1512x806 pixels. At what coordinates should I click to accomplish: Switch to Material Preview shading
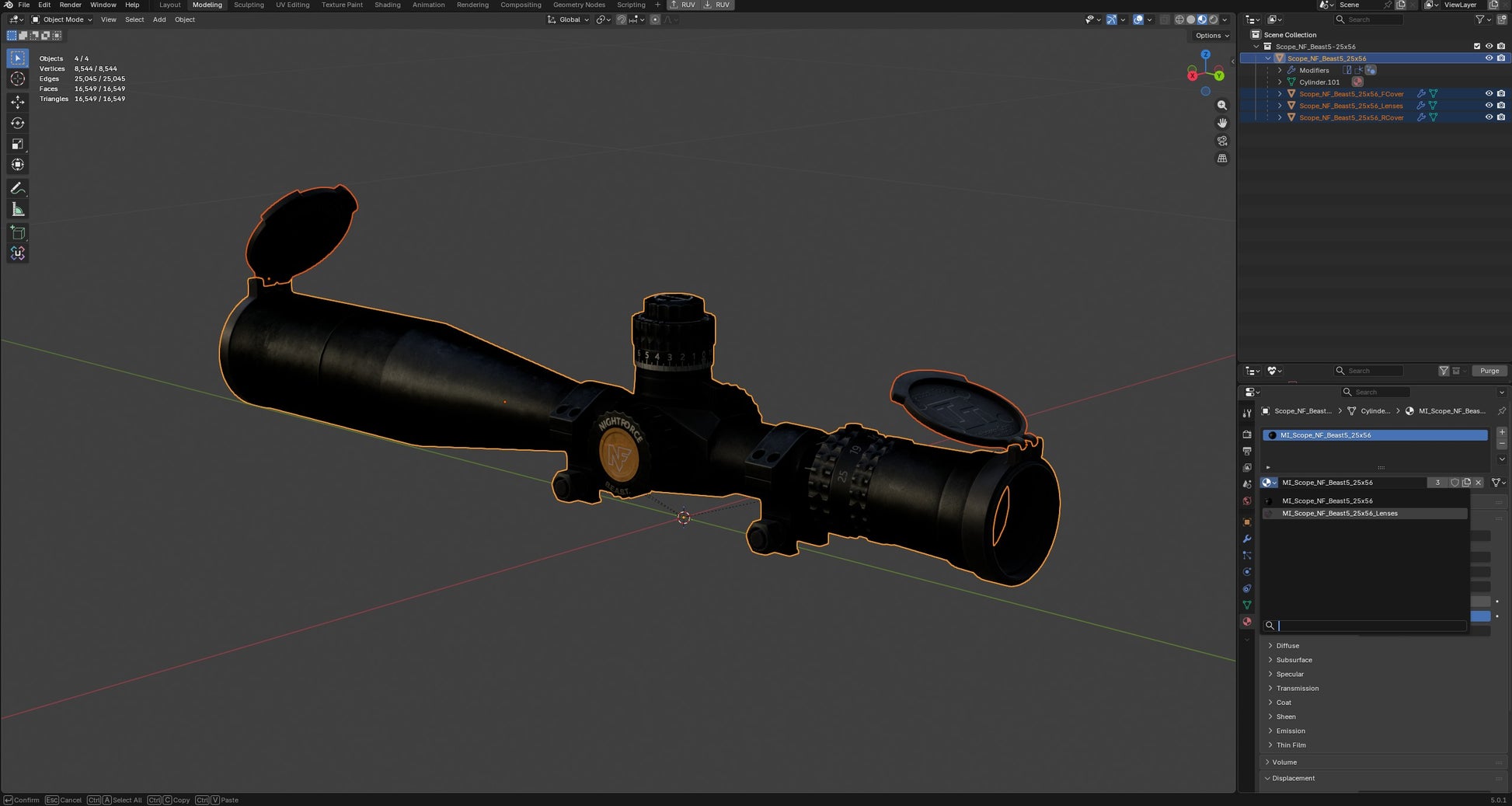1202,19
